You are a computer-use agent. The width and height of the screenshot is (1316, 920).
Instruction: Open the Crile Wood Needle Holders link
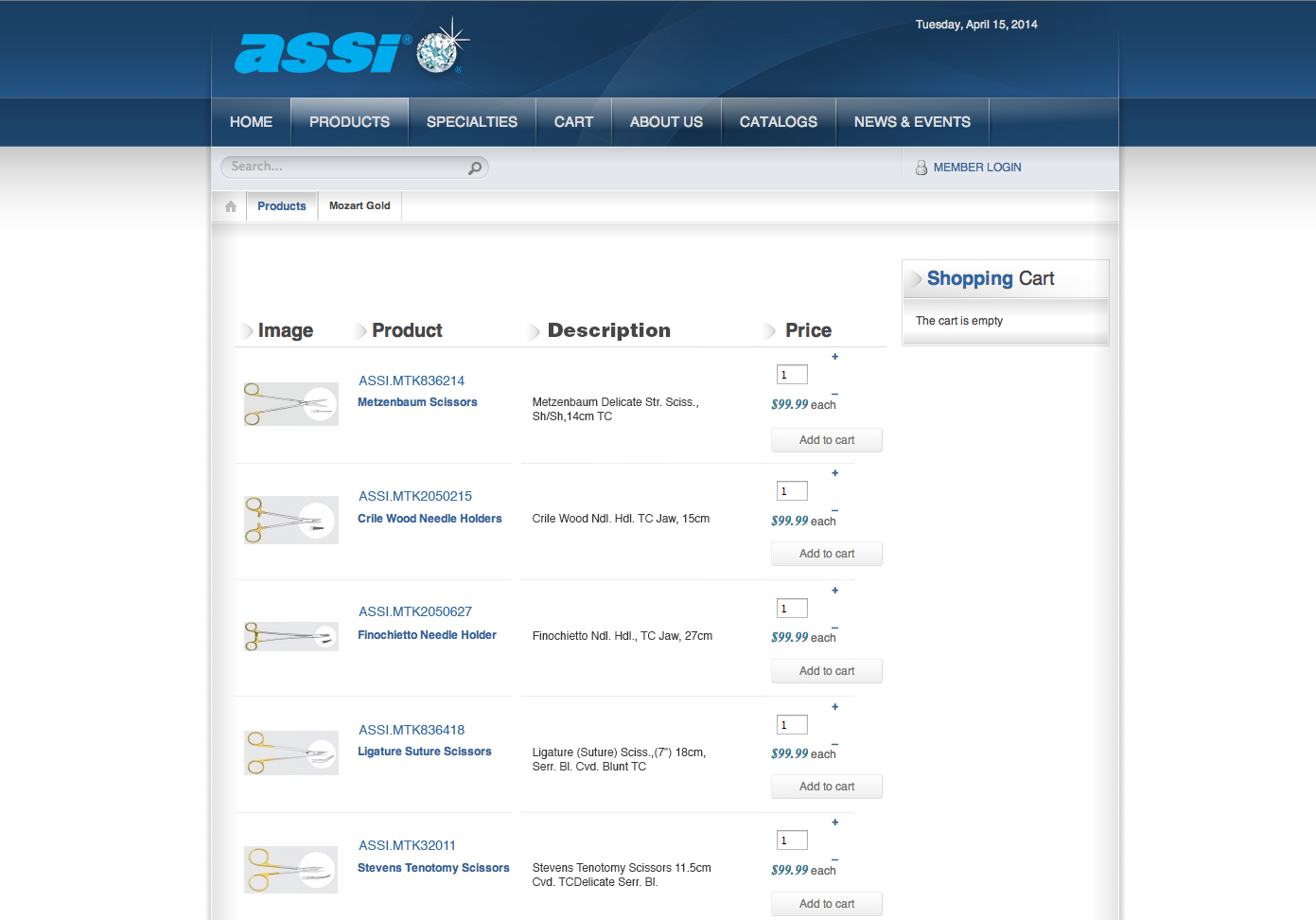(430, 519)
